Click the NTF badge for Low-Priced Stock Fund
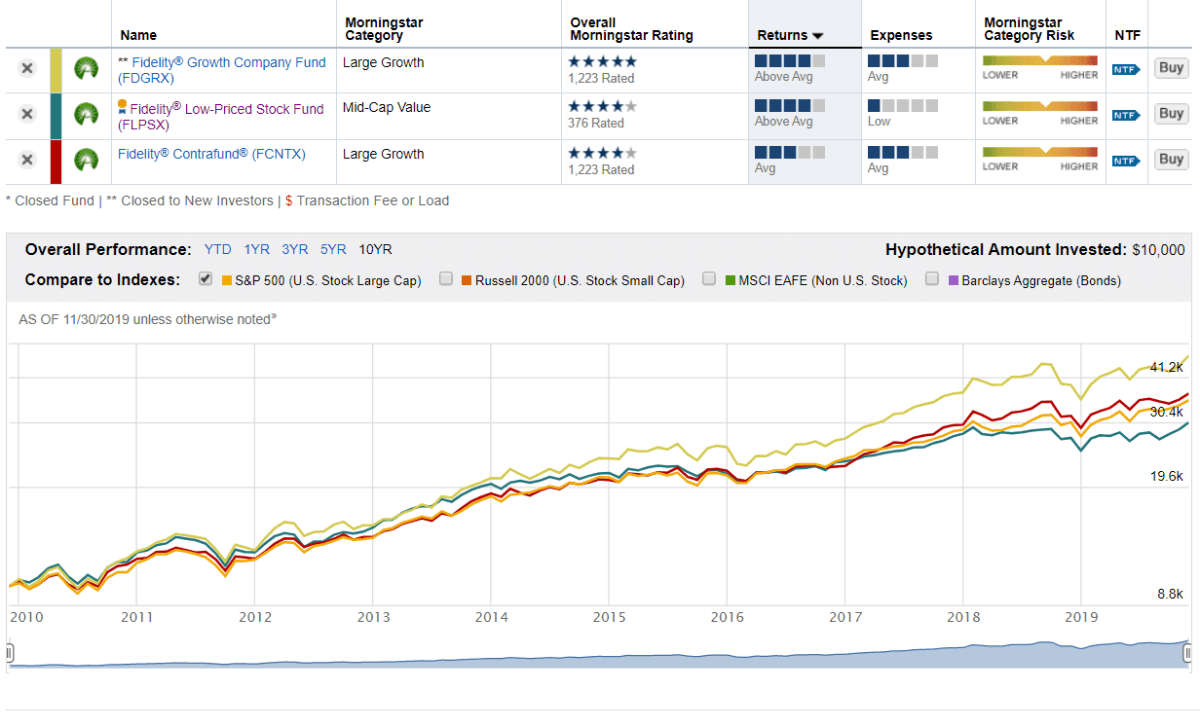1200x726 pixels. click(1126, 115)
